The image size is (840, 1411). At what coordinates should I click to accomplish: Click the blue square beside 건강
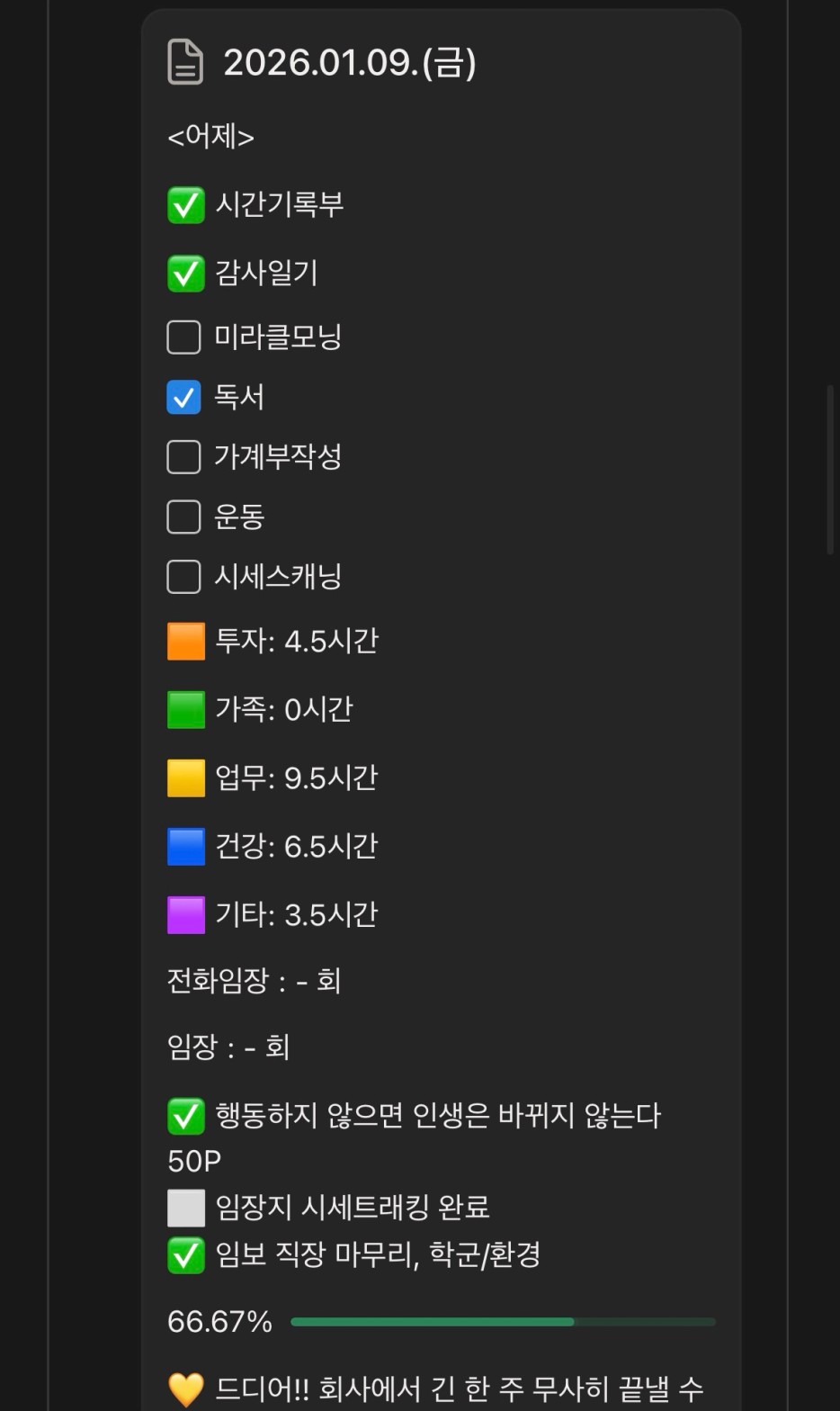186,847
